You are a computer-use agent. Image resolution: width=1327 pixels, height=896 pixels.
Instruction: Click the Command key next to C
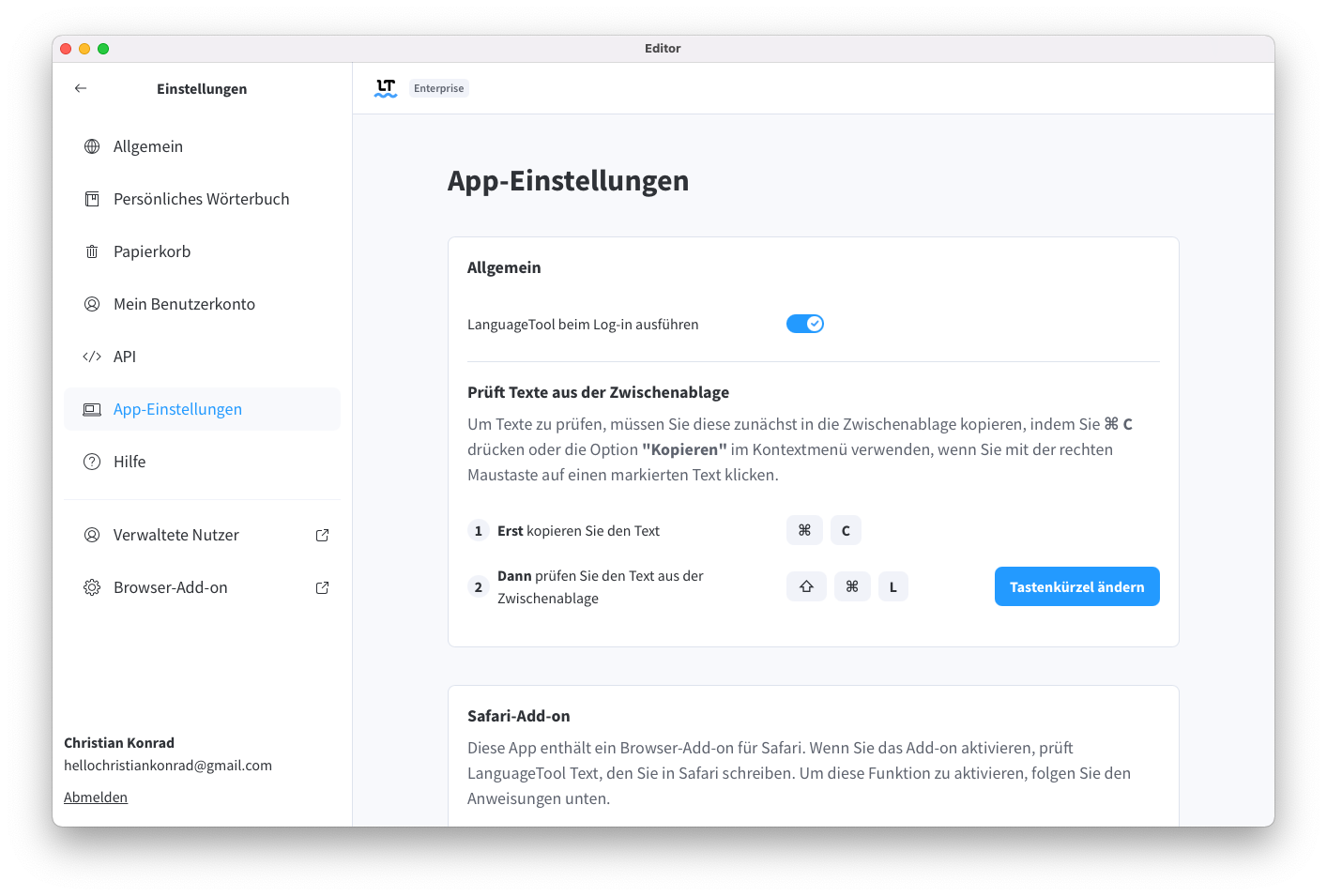click(x=804, y=530)
